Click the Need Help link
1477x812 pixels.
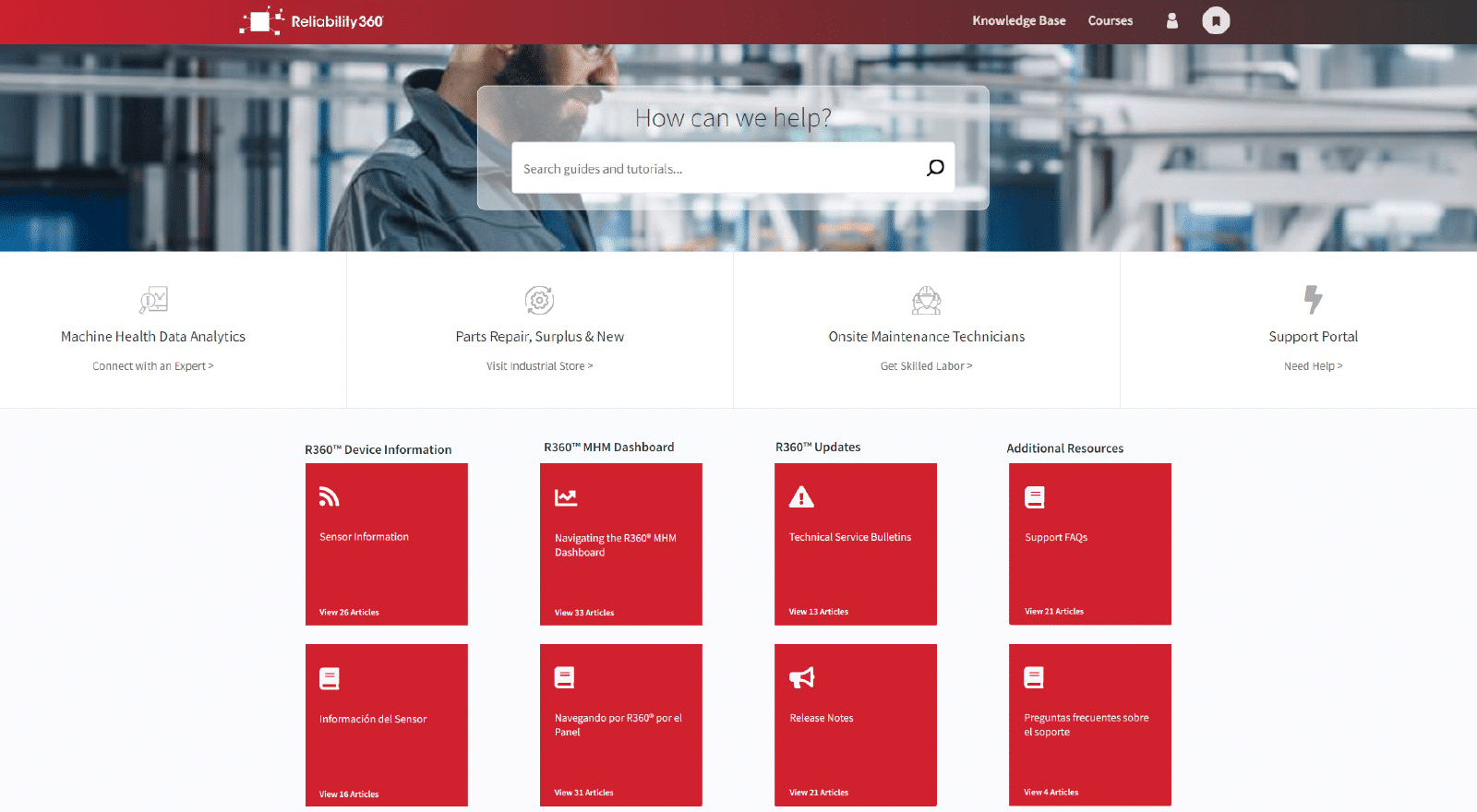(1313, 366)
